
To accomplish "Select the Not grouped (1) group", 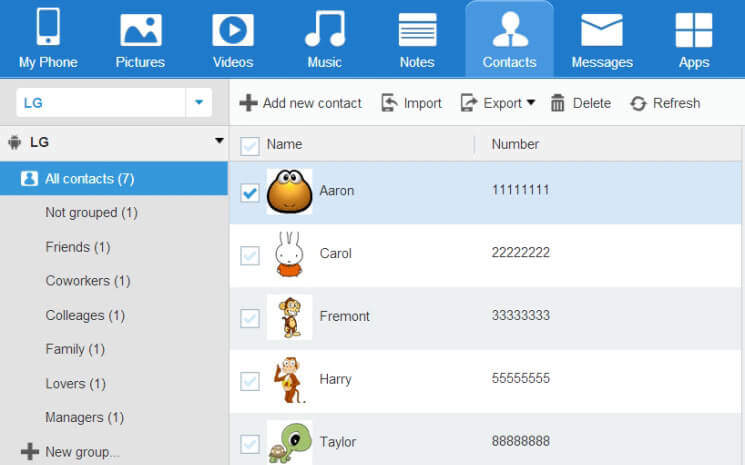I will [91, 212].
